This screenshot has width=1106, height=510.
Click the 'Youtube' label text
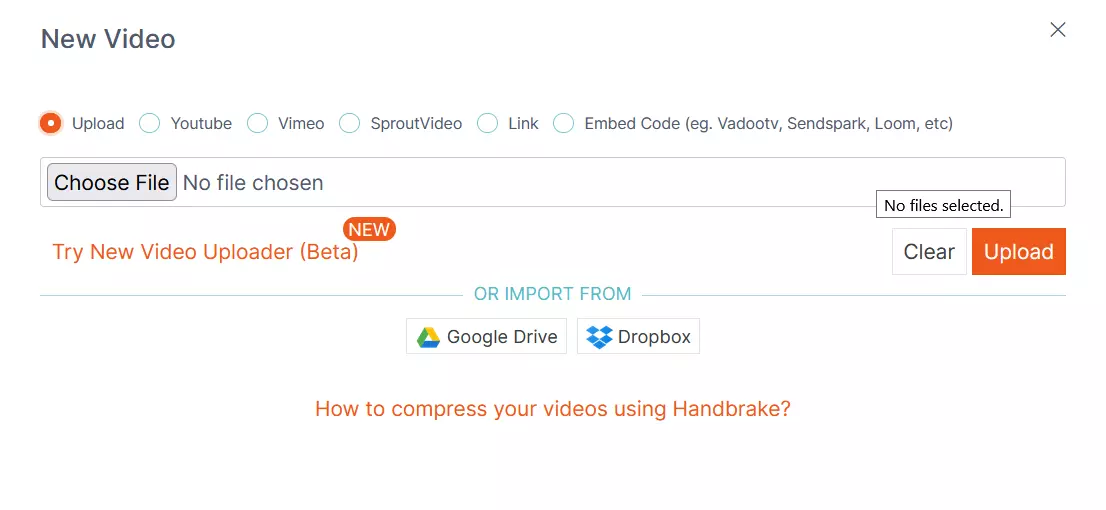pos(201,124)
